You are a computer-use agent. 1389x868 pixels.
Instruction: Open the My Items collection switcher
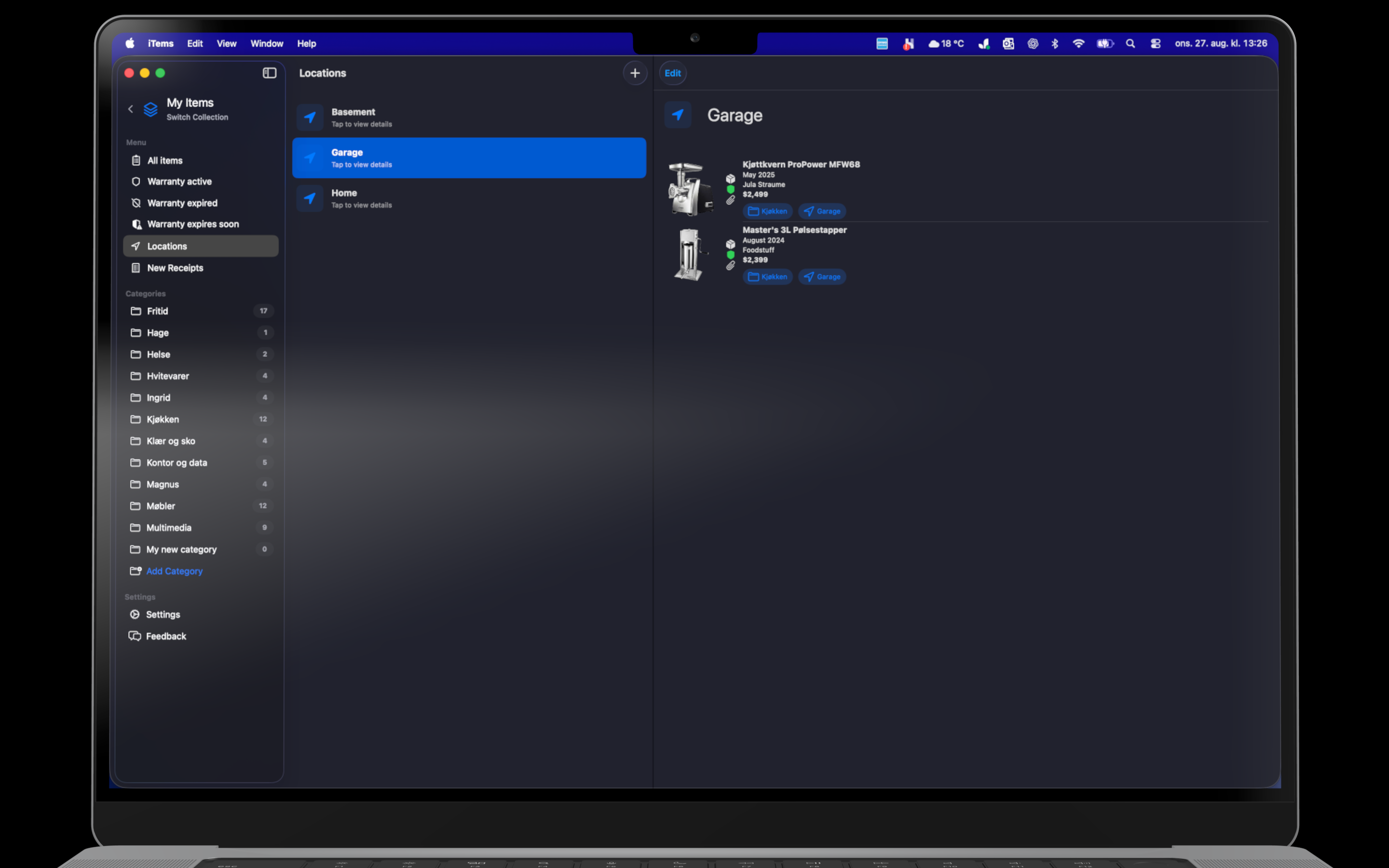[190, 108]
